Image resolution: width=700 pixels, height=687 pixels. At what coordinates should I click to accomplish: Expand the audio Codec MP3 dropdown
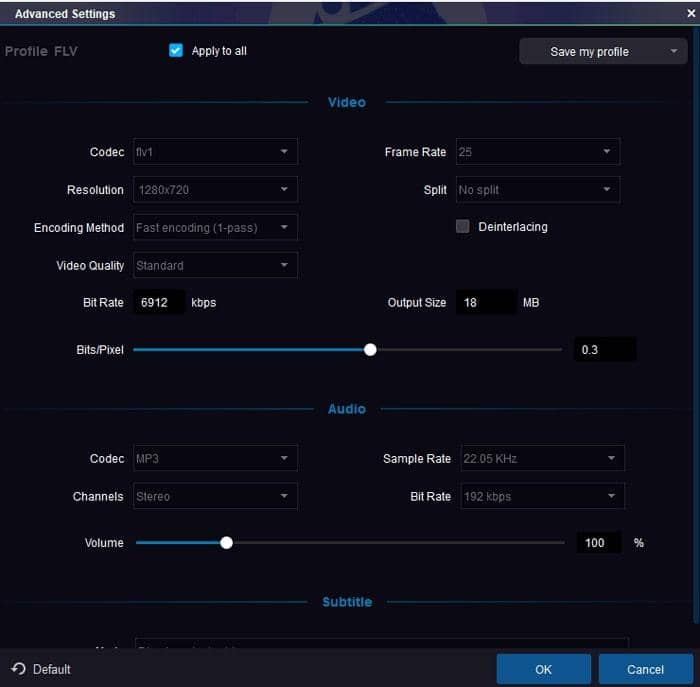(x=215, y=459)
